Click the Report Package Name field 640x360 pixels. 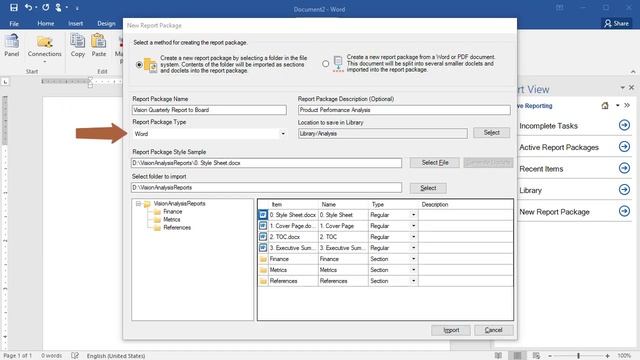[x=209, y=110]
